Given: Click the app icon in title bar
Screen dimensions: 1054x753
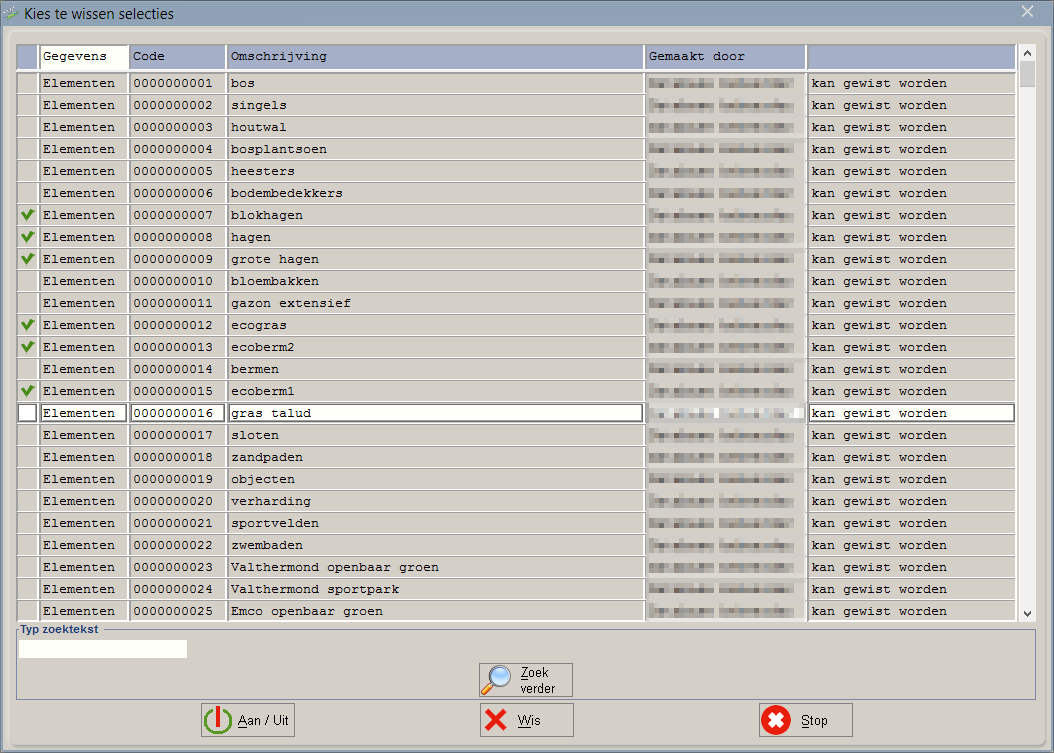Looking at the screenshot, I should [x=11, y=13].
